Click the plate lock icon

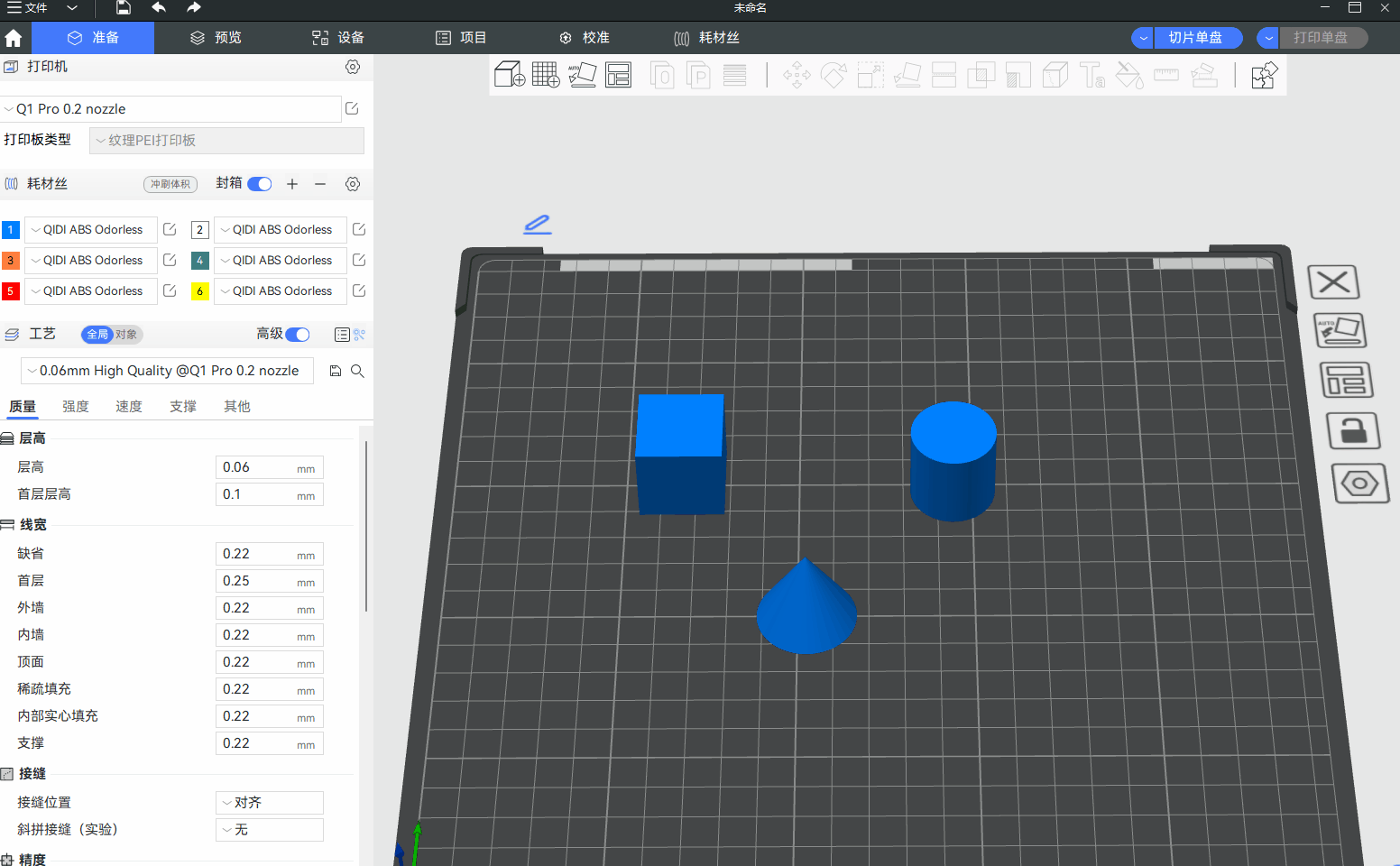(1353, 431)
